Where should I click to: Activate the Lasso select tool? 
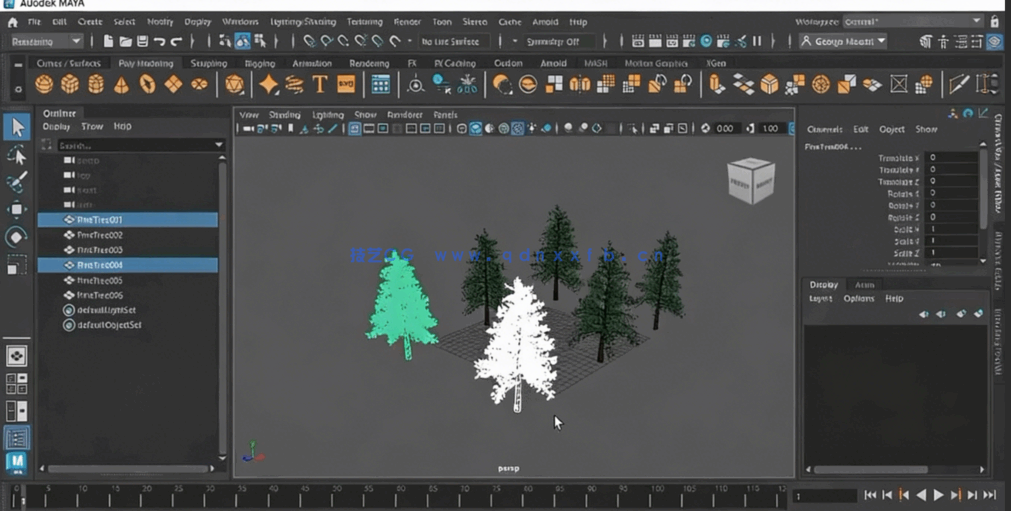17,155
